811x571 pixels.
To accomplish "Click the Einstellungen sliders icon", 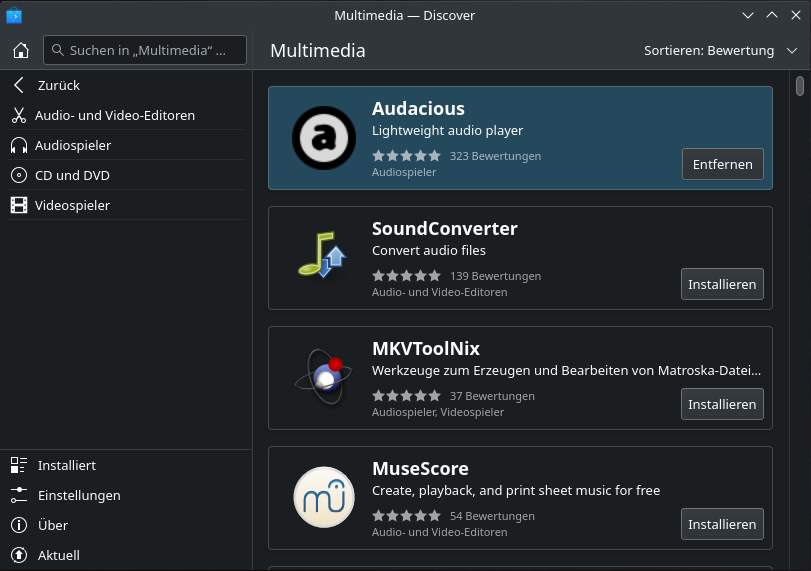I will click(x=19, y=495).
